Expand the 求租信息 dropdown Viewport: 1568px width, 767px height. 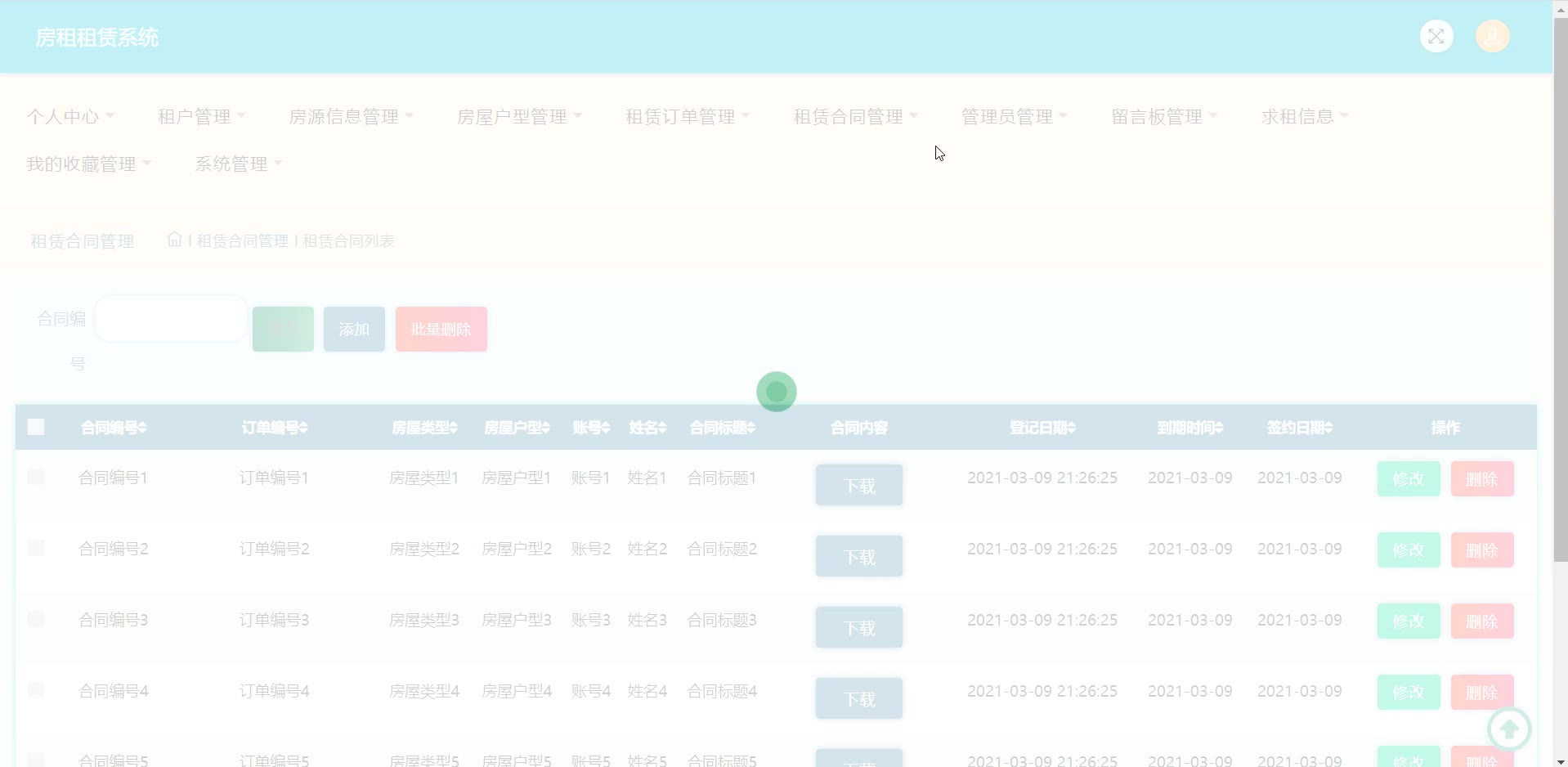coord(1305,117)
